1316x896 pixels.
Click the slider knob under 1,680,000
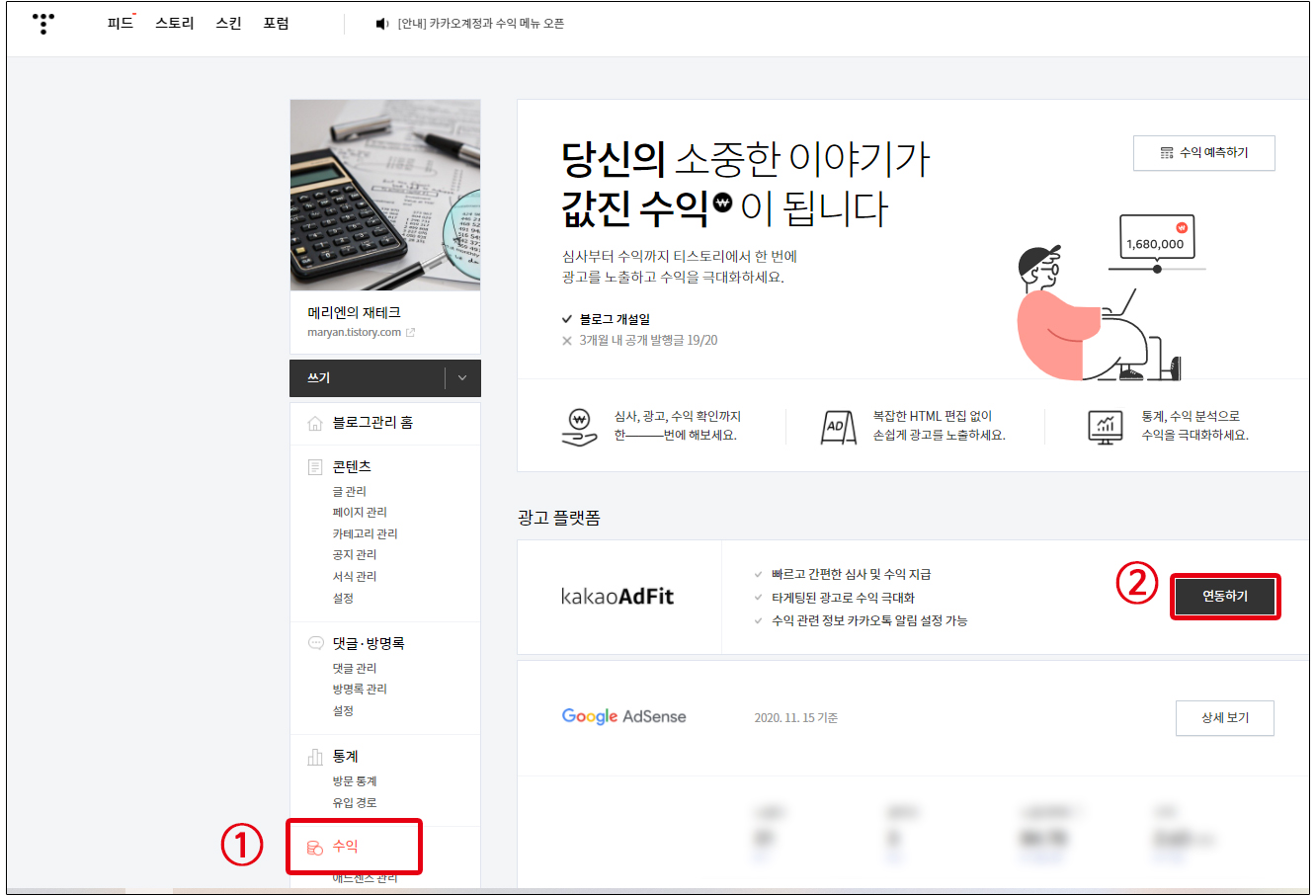[x=1157, y=269]
